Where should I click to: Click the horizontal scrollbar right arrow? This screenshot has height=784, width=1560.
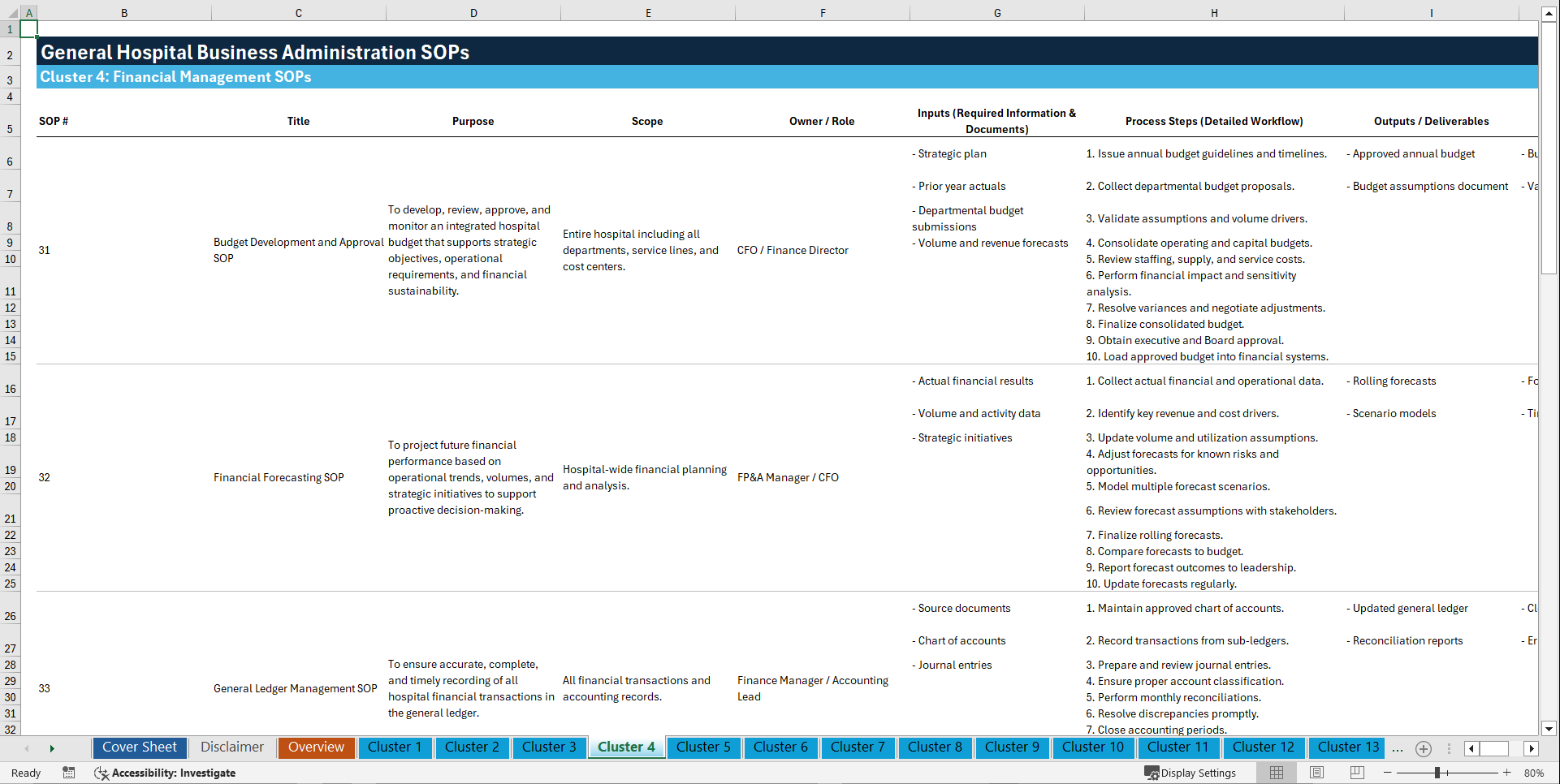[1532, 748]
